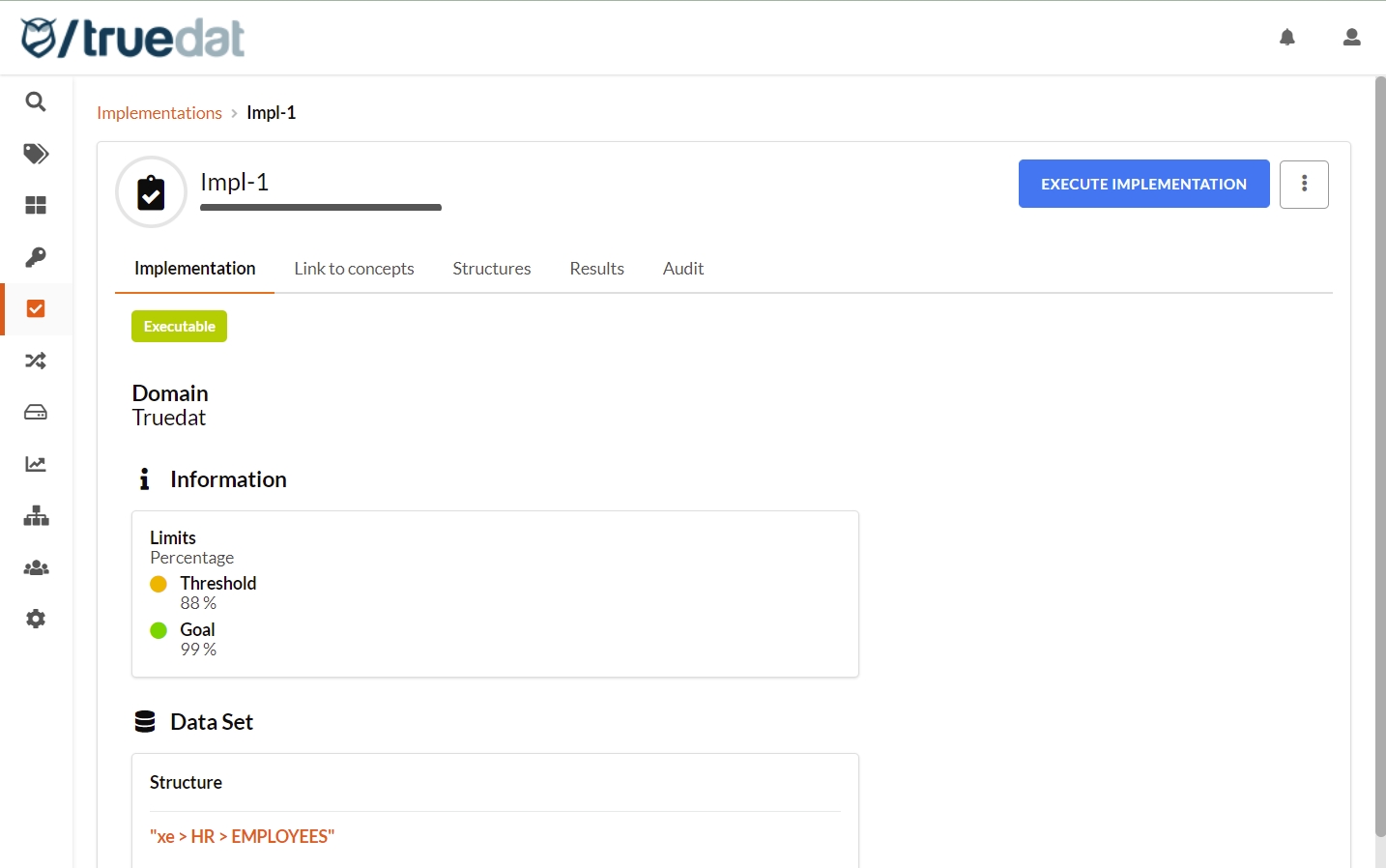Click the line chart icon in sidebar

point(36,464)
